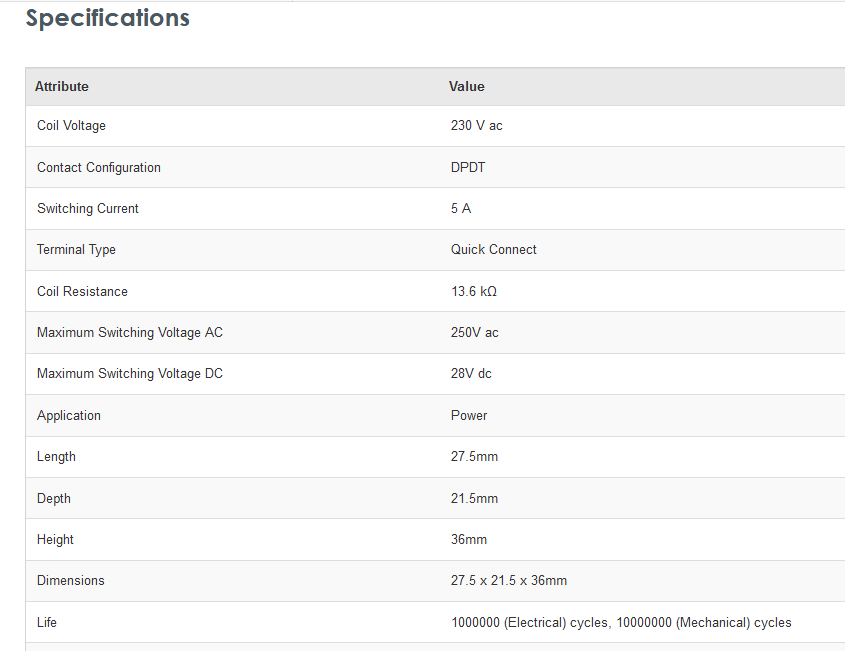Select the Dimensions 27.5 x 21.5 x 36mm value

(x=509, y=580)
